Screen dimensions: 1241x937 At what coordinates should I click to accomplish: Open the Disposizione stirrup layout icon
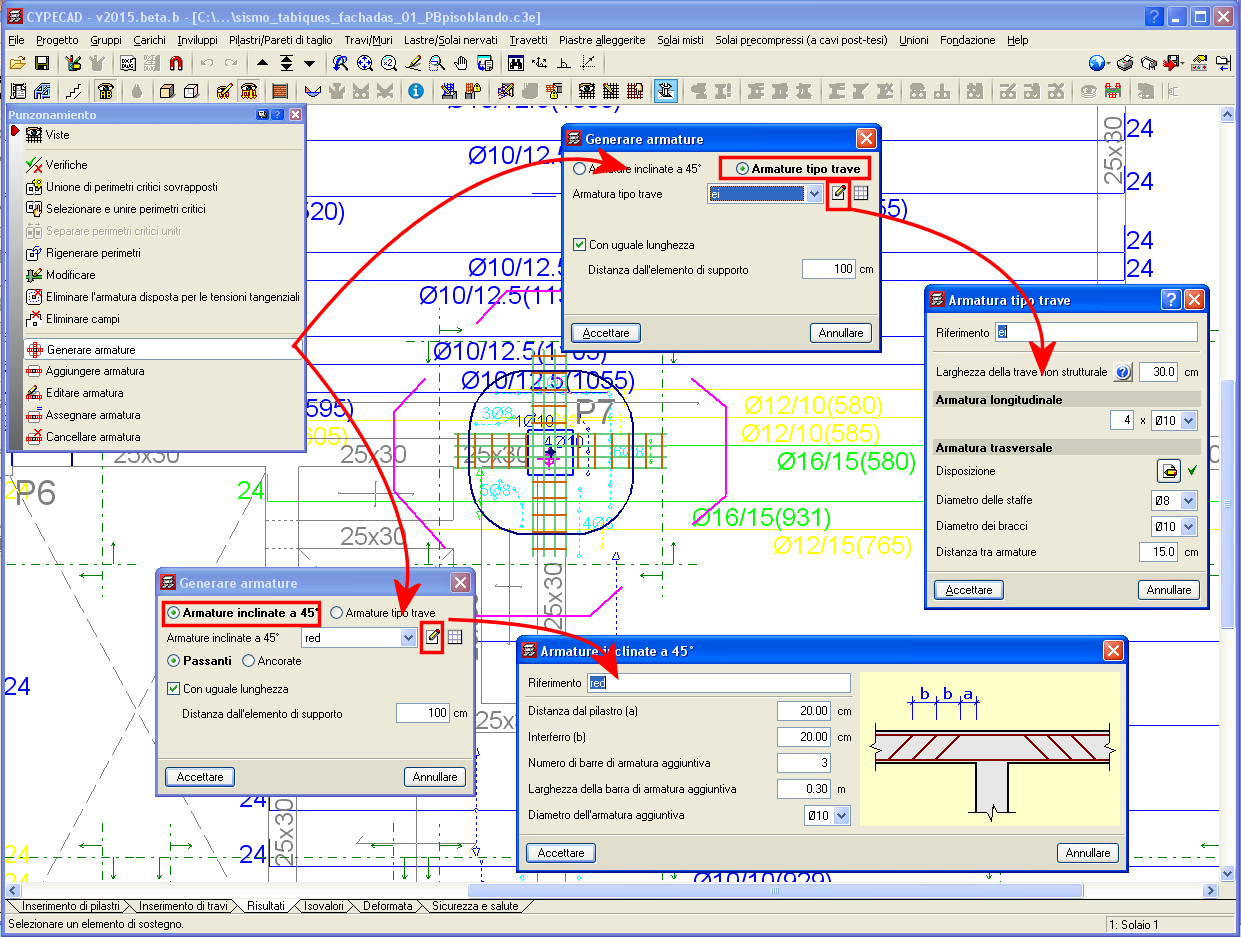pos(1168,470)
